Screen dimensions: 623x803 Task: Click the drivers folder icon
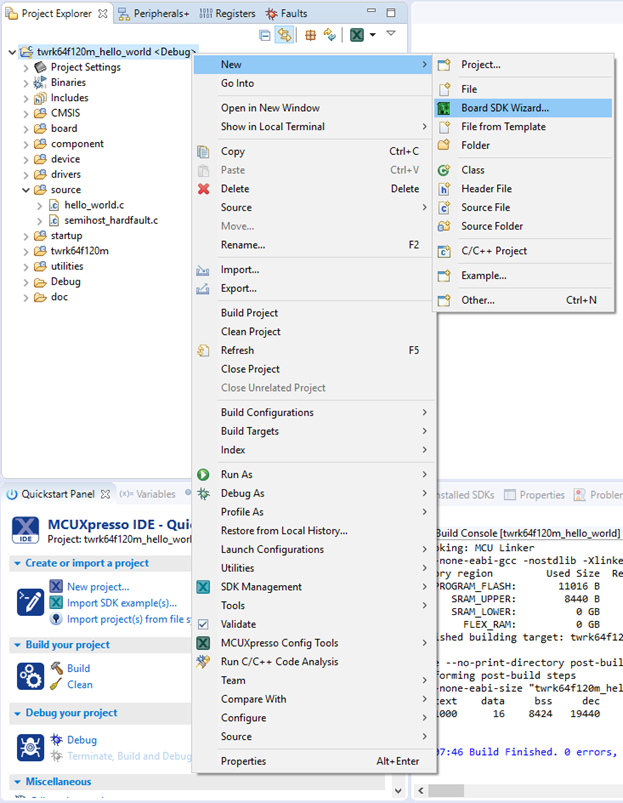(x=40, y=175)
